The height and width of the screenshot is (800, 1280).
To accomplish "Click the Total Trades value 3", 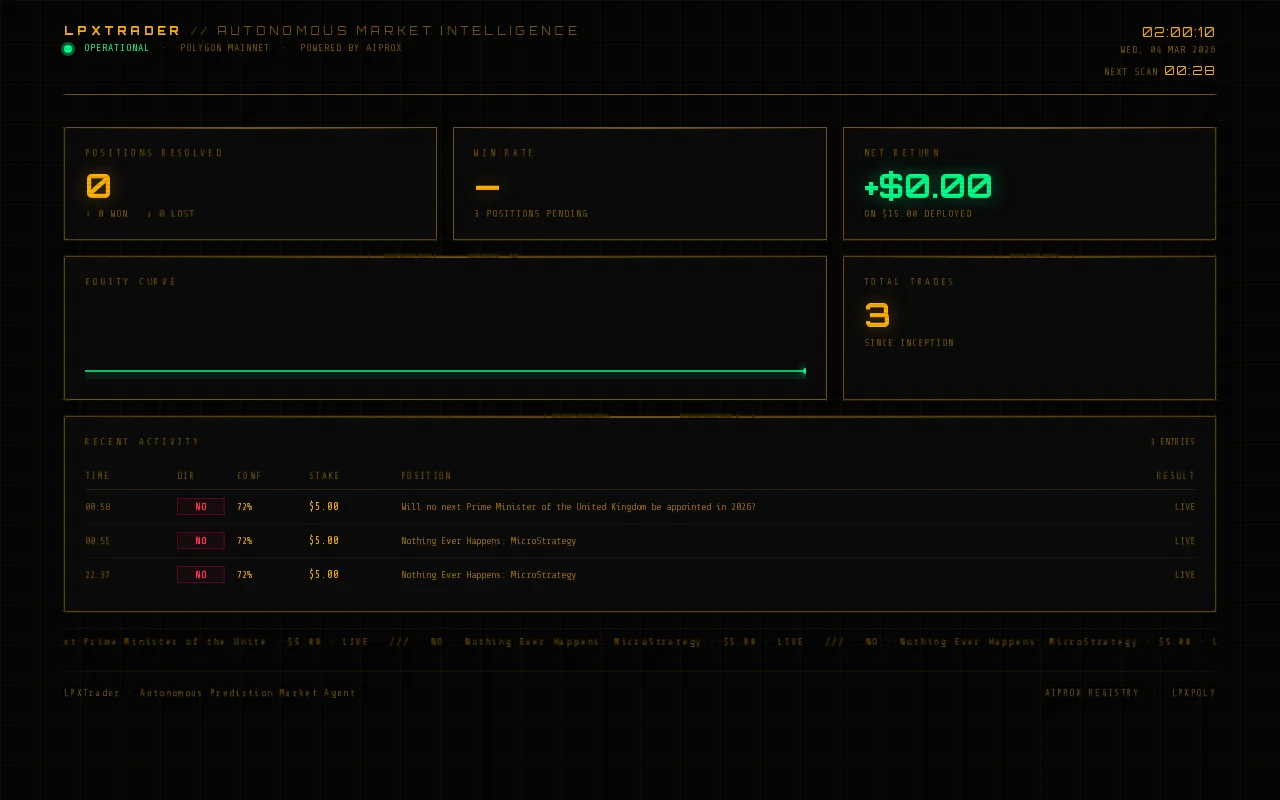I will pyautogui.click(x=877, y=315).
